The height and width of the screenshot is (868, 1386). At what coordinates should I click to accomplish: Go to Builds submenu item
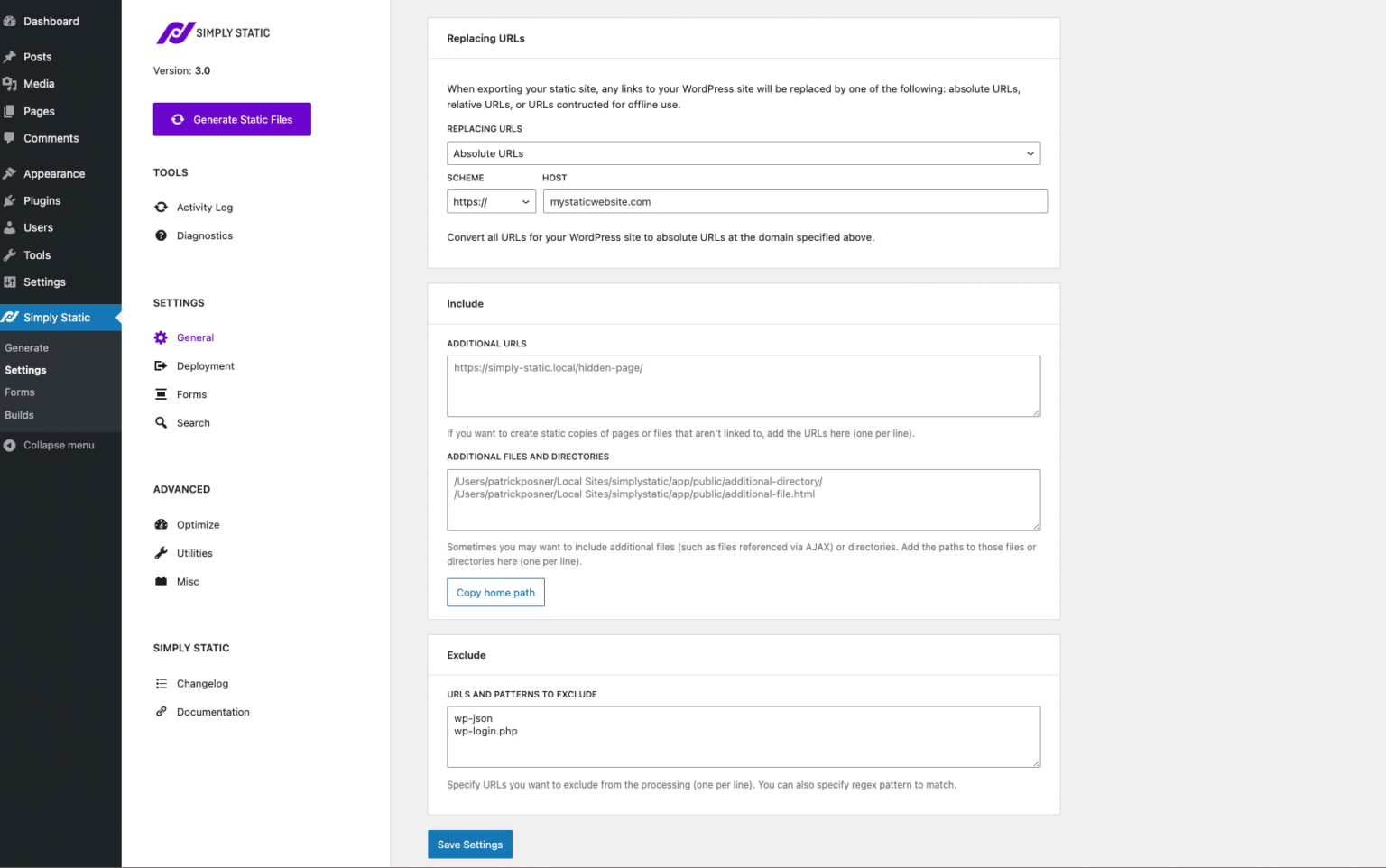pyautogui.click(x=19, y=415)
